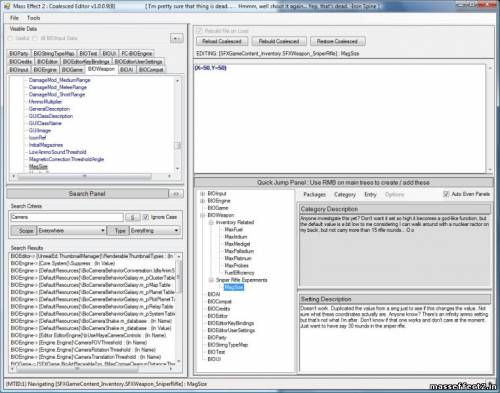
Task: Select GUIImage in the weapon tree
Action: pyautogui.click(x=40, y=131)
